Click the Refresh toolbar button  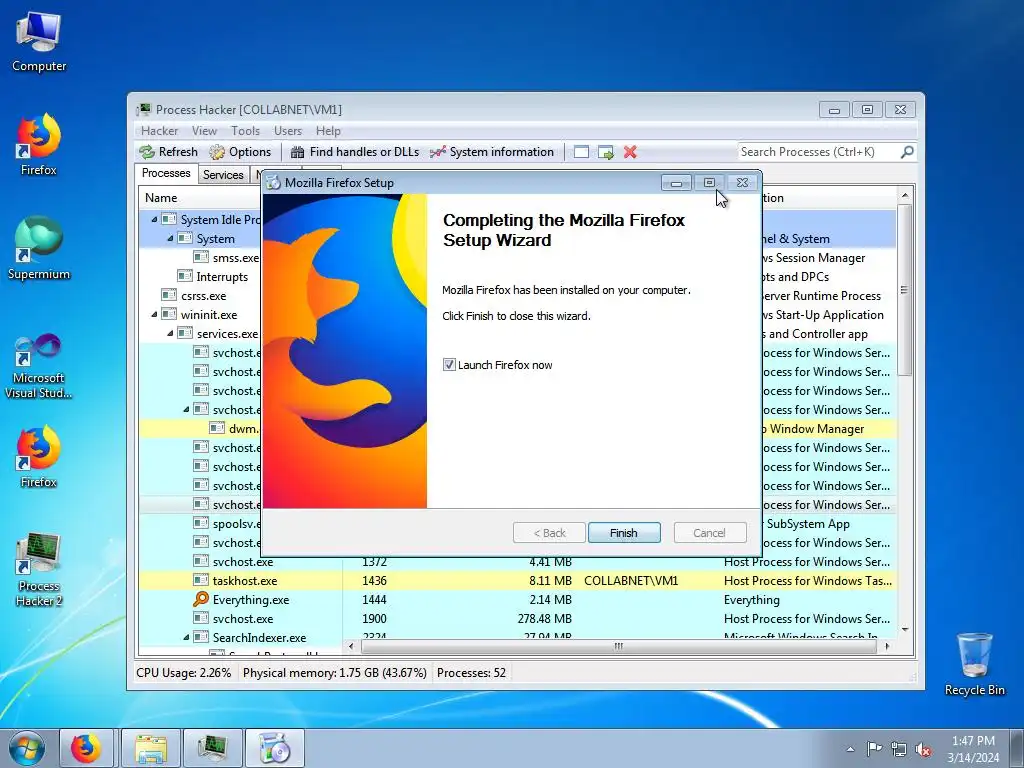(168, 152)
